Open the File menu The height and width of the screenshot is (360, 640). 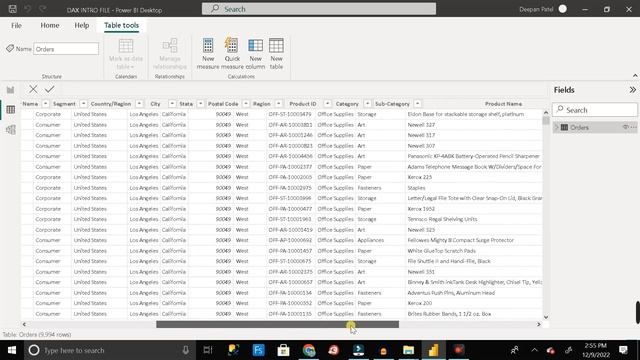click(16, 25)
